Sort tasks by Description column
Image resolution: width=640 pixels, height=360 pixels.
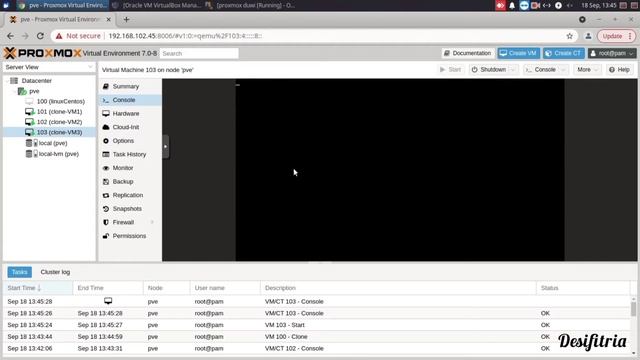tap(398, 288)
